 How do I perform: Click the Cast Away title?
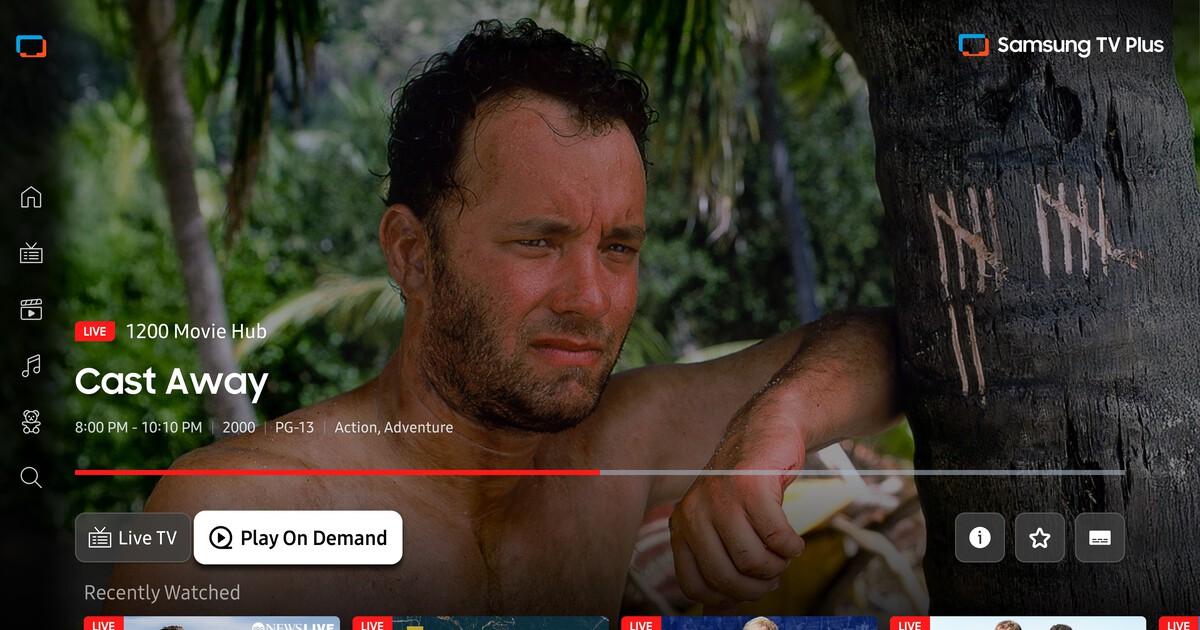click(x=172, y=382)
